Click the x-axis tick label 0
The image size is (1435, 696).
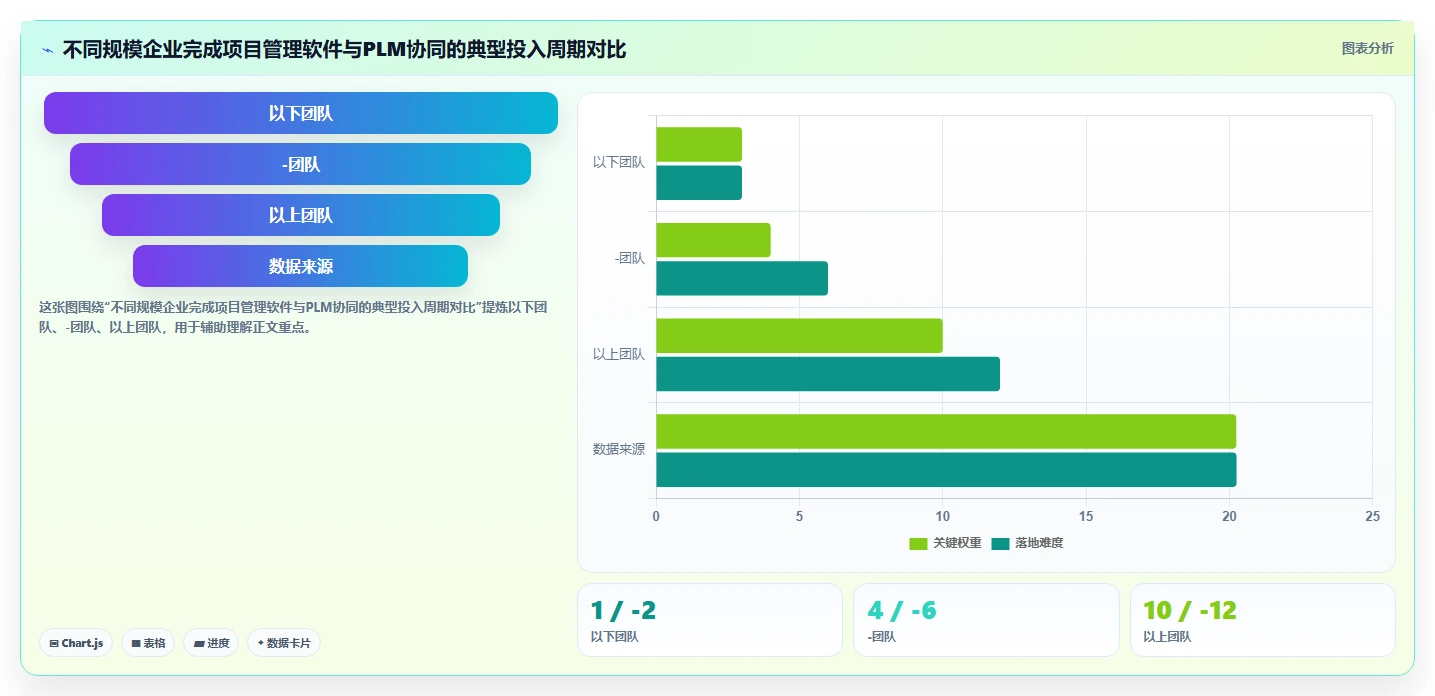656,516
